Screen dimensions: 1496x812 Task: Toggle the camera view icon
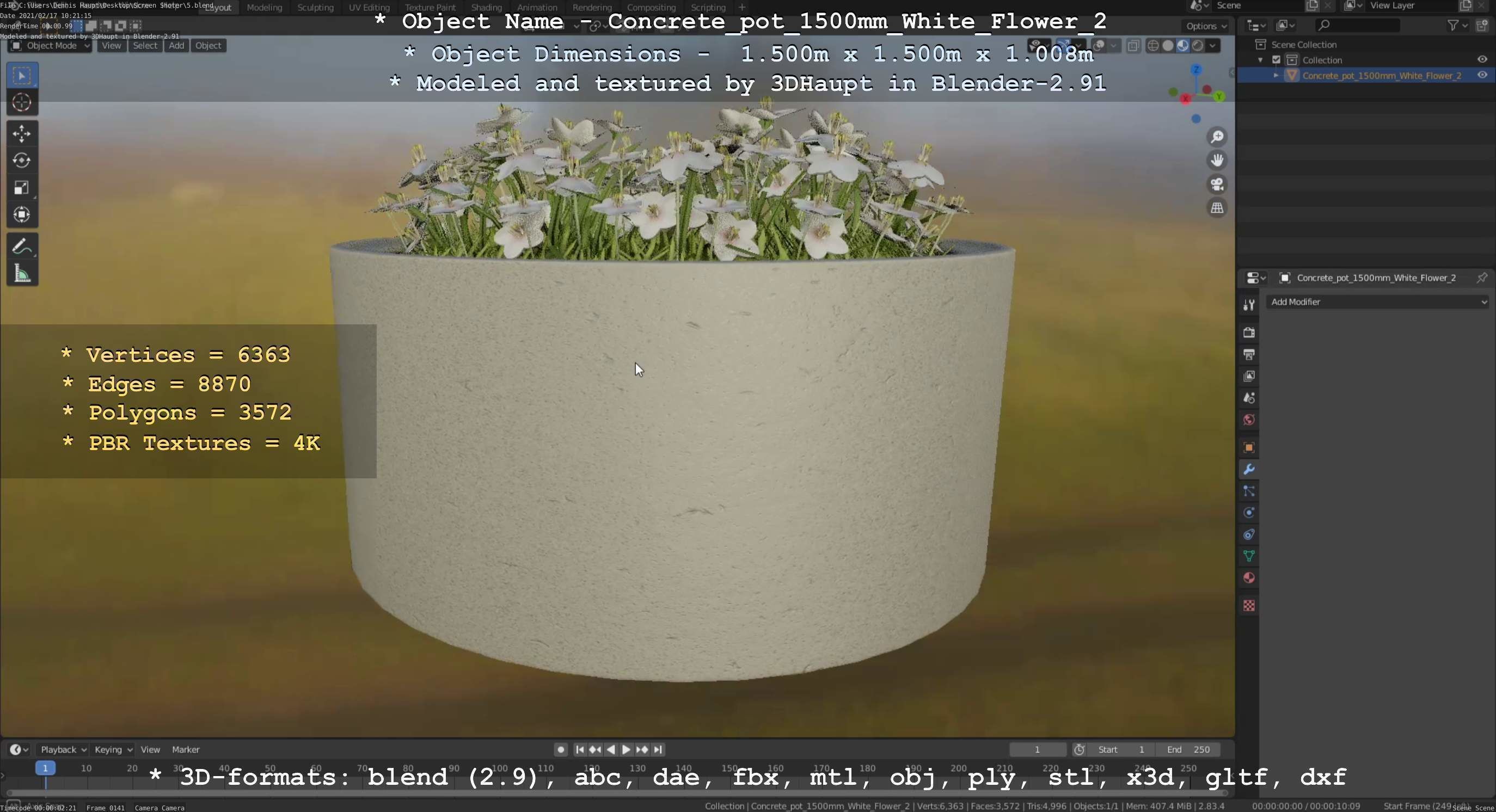[1217, 184]
